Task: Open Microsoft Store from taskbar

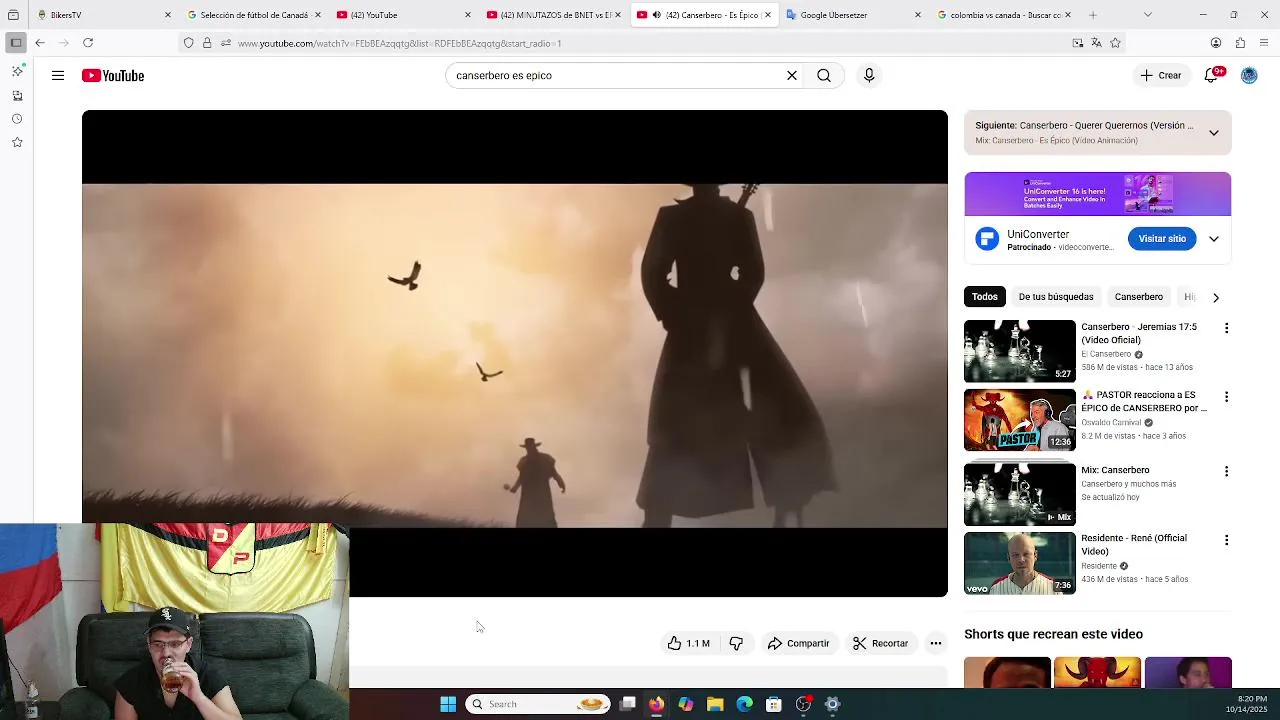Action: click(774, 704)
